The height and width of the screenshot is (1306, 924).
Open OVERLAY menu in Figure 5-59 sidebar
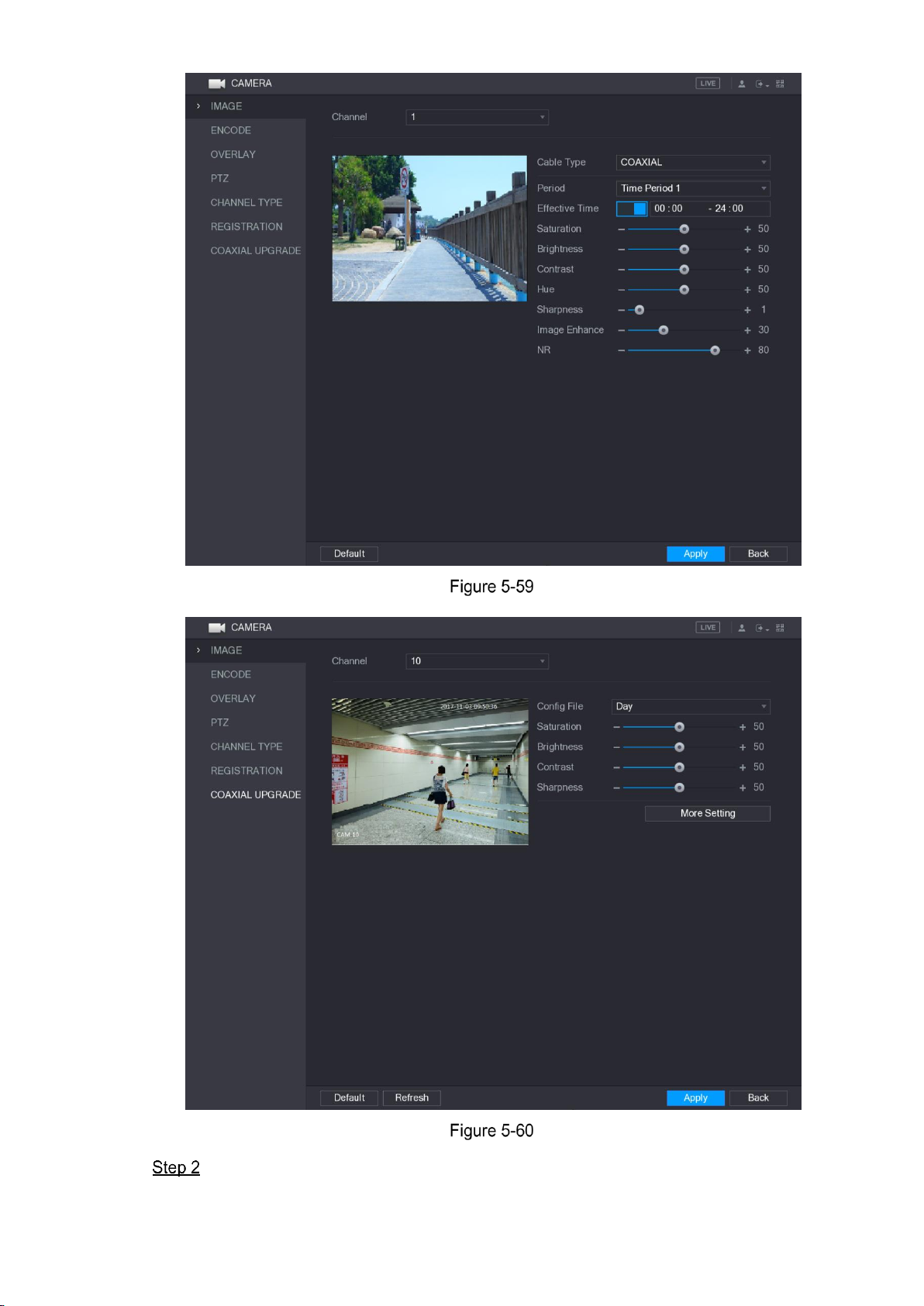tap(233, 154)
